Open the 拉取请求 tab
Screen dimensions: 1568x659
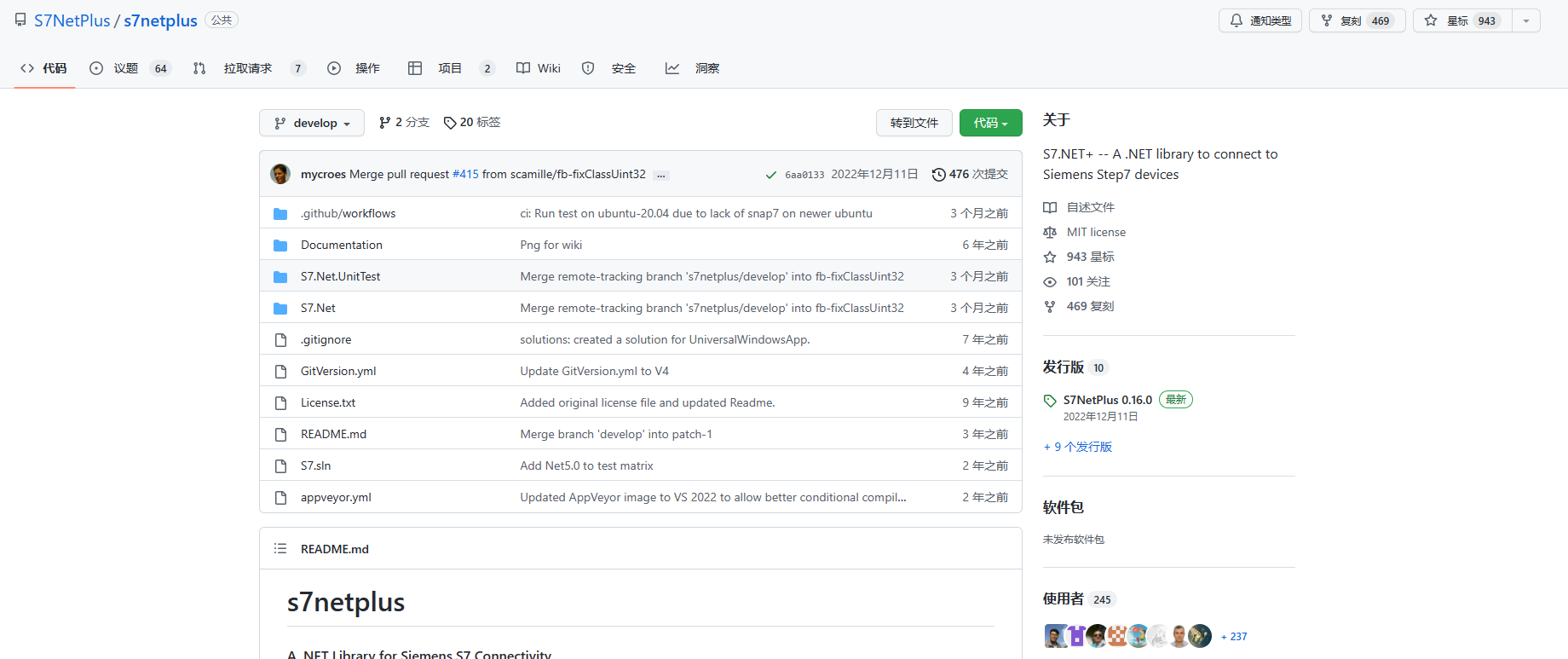250,68
